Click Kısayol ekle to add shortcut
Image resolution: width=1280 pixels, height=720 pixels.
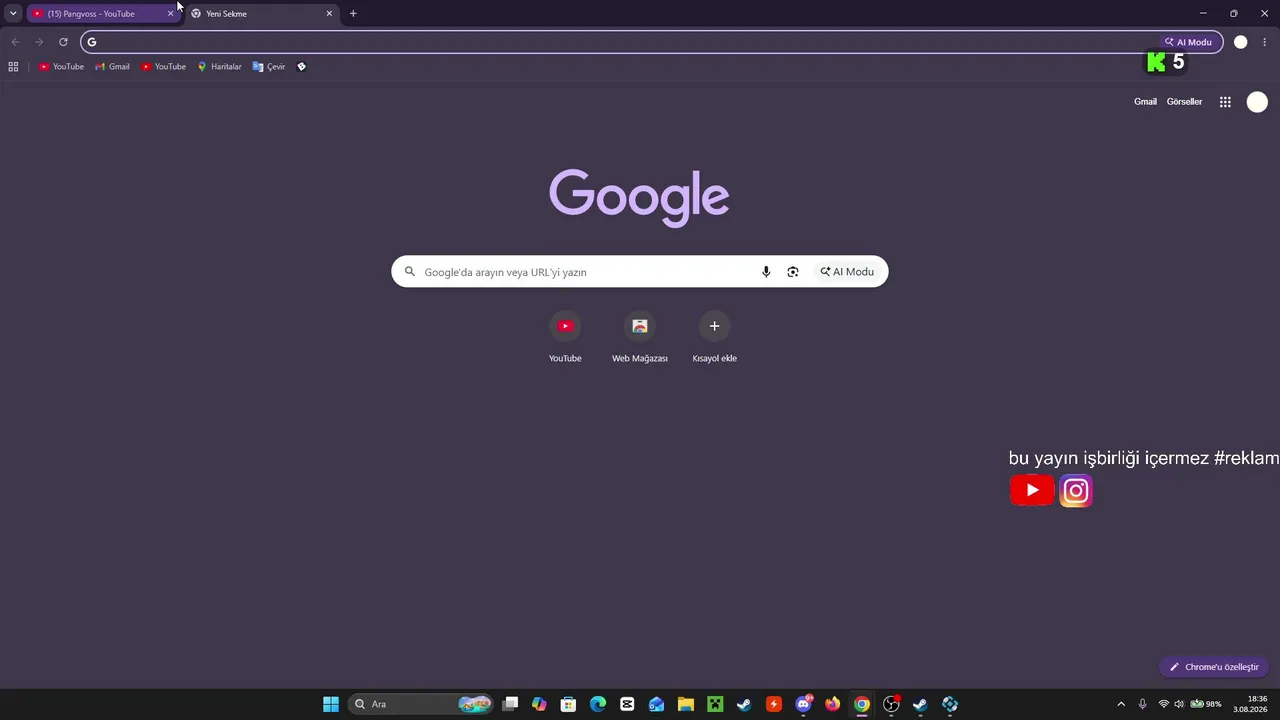pos(714,338)
